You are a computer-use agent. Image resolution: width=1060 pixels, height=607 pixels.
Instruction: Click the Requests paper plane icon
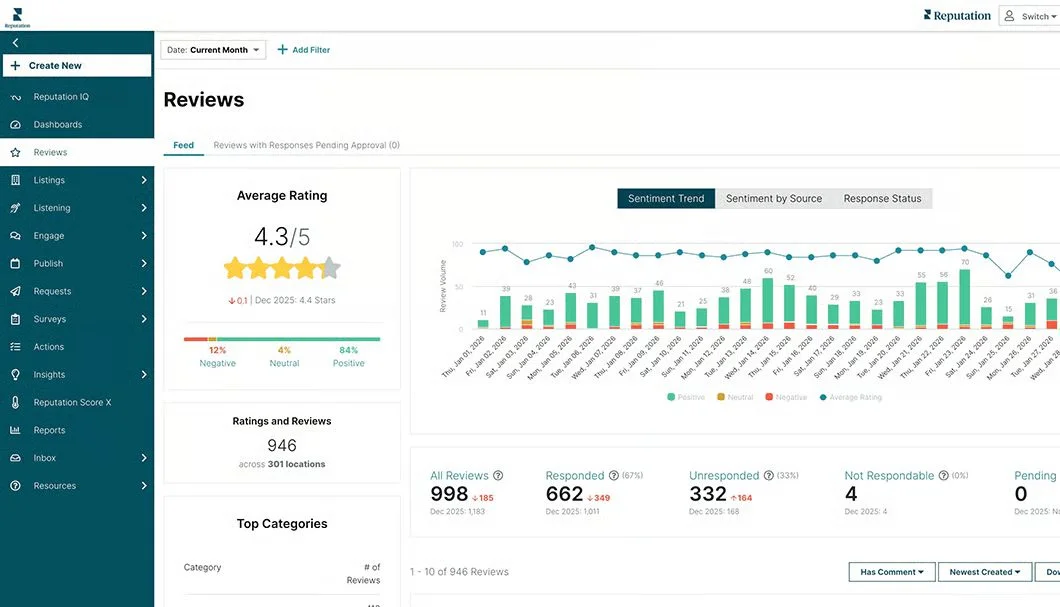[15, 291]
